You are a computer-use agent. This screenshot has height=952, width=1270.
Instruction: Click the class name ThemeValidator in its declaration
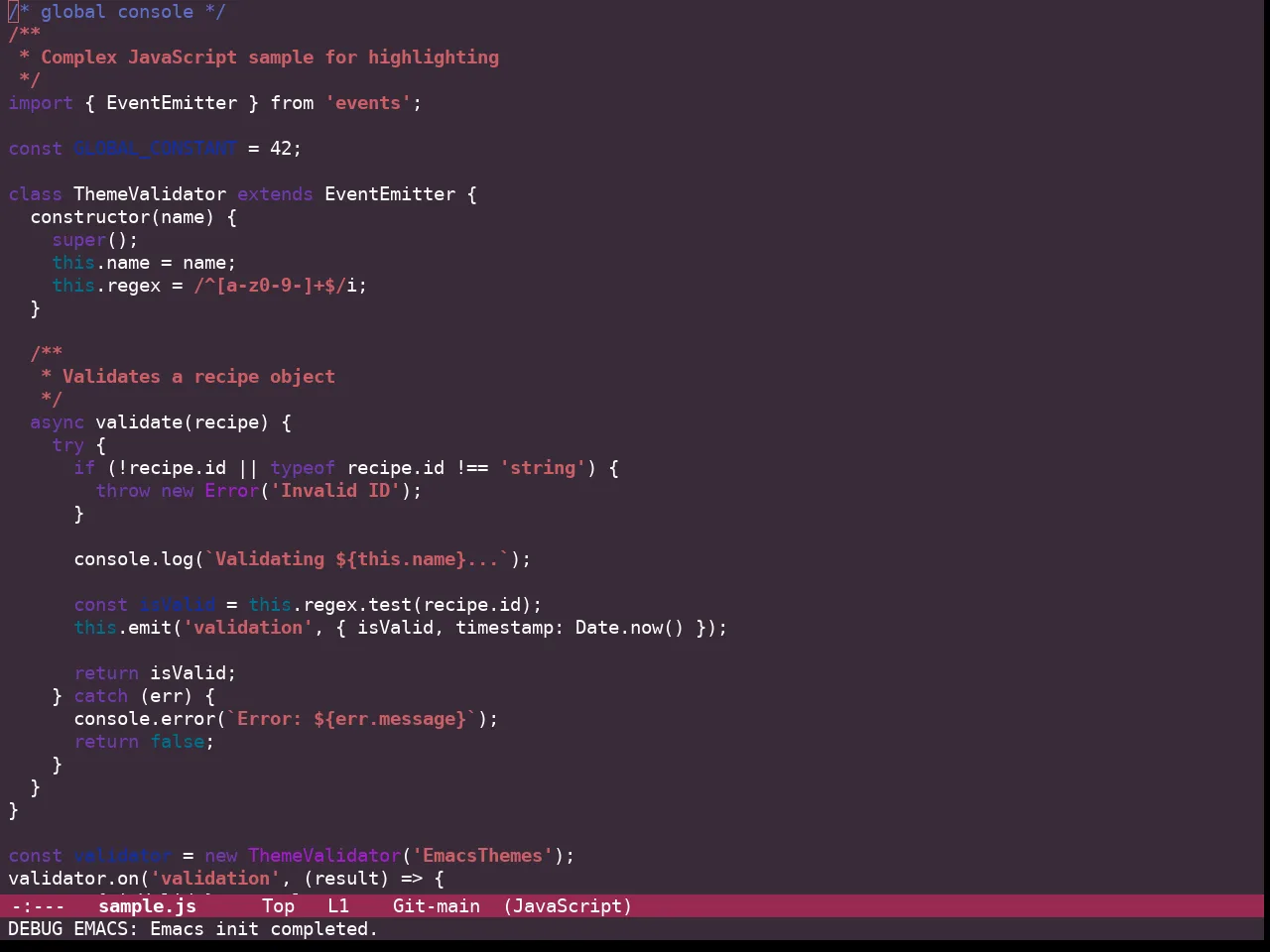click(x=150, y=194)
